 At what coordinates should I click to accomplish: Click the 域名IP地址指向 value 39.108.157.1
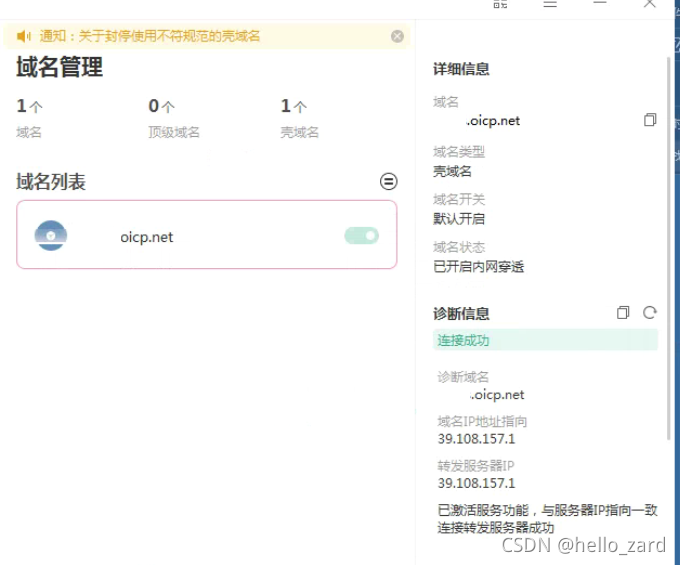tap(476, 439)
